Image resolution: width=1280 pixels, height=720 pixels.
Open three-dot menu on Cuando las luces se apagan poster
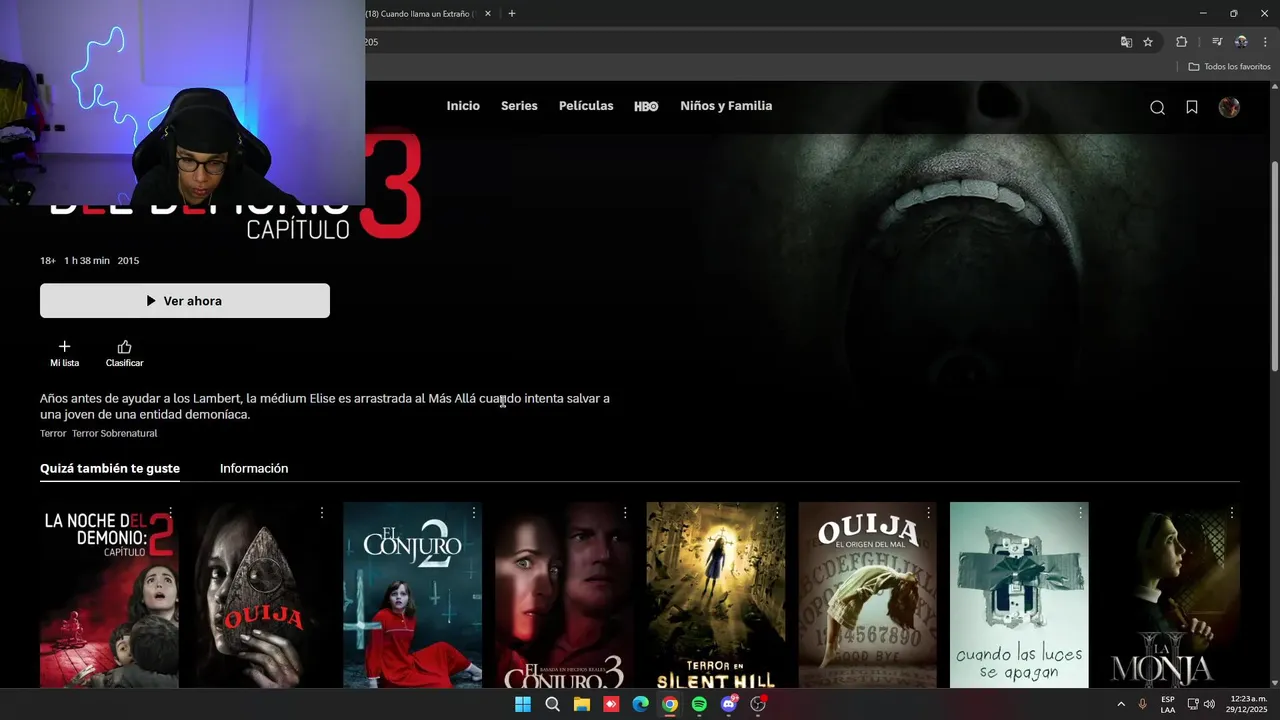[1080, 512]
